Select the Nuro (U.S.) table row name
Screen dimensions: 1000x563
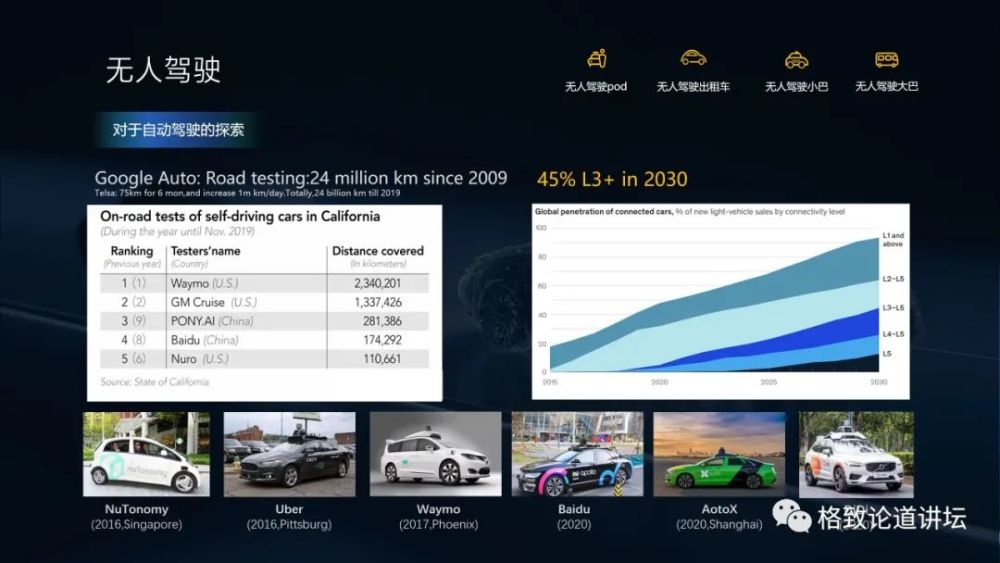[199, 359]
